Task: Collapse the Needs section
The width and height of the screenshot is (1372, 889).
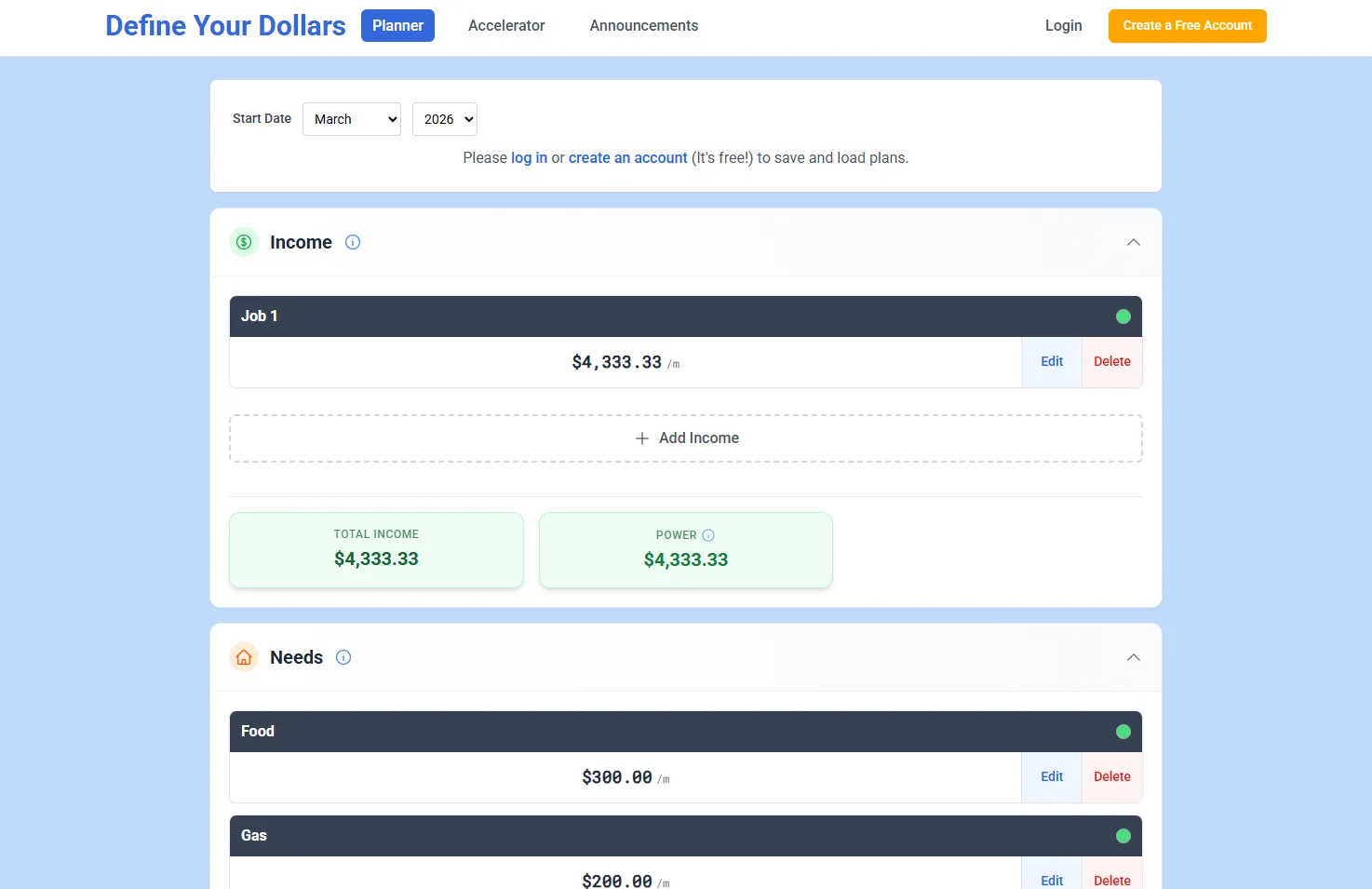Action: tap(1133, 657)
